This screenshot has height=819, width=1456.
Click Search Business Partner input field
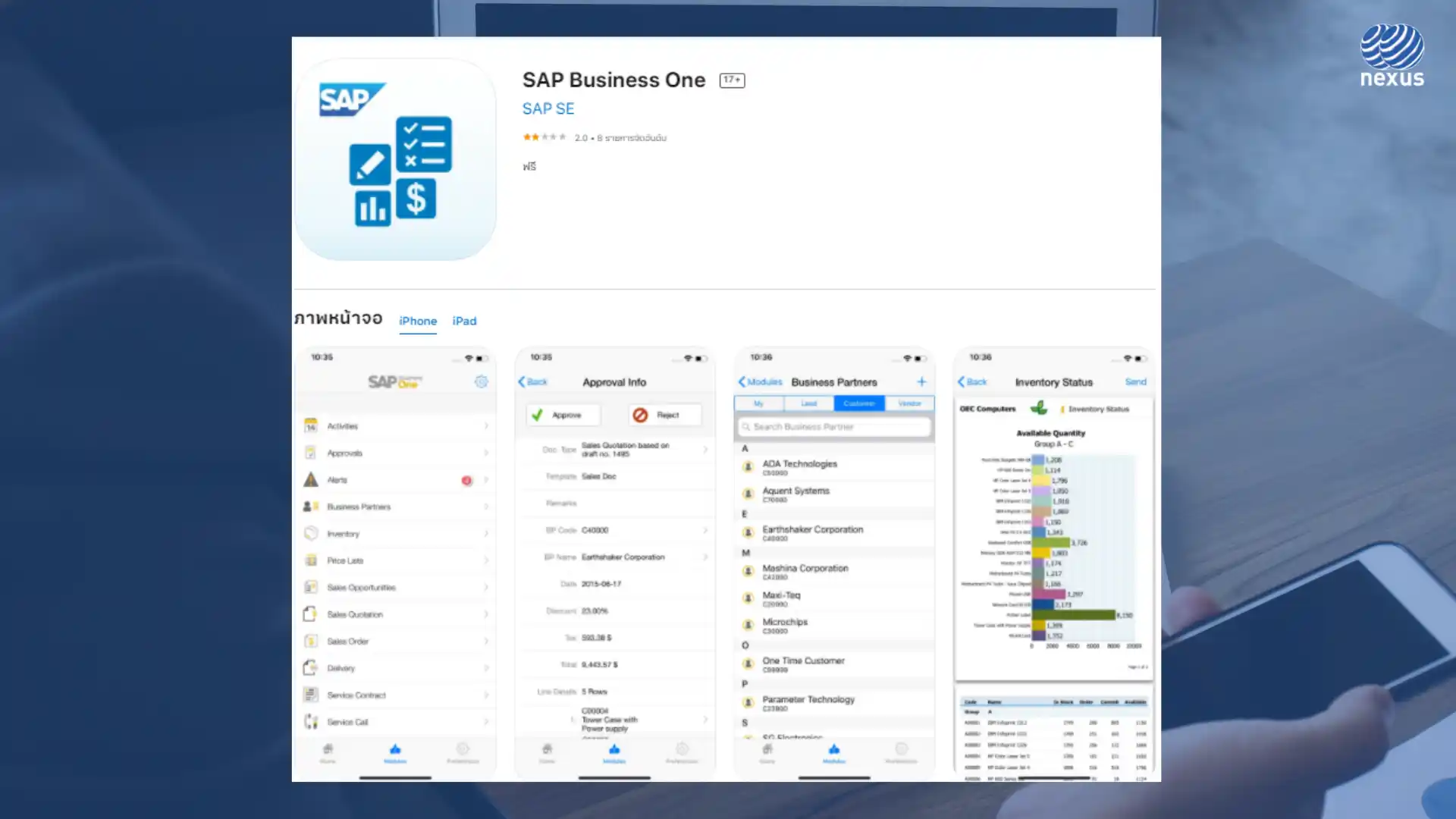(834, 427)
